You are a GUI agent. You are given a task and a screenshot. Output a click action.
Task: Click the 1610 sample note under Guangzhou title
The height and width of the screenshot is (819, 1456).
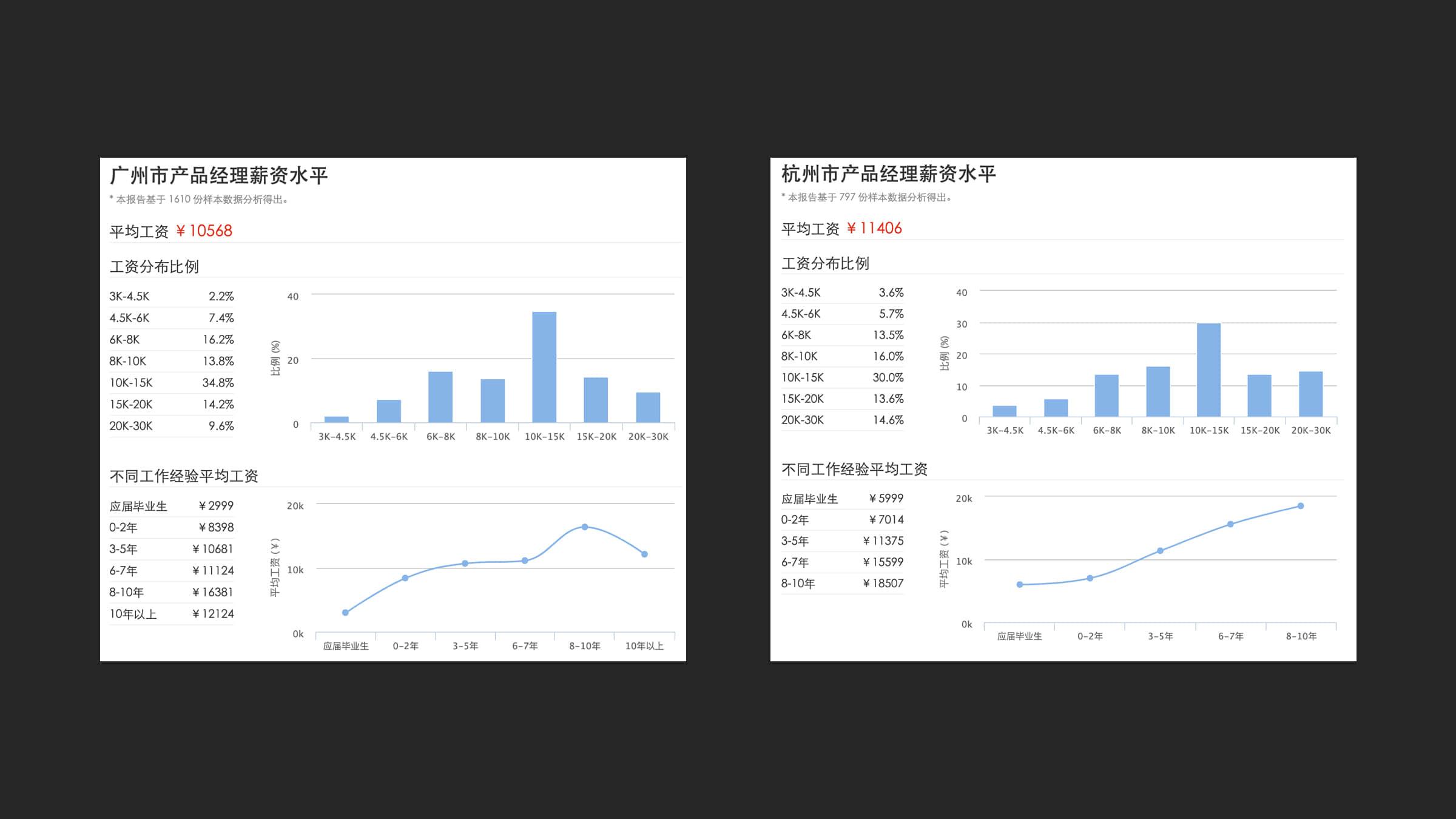(x=199, y=200)
